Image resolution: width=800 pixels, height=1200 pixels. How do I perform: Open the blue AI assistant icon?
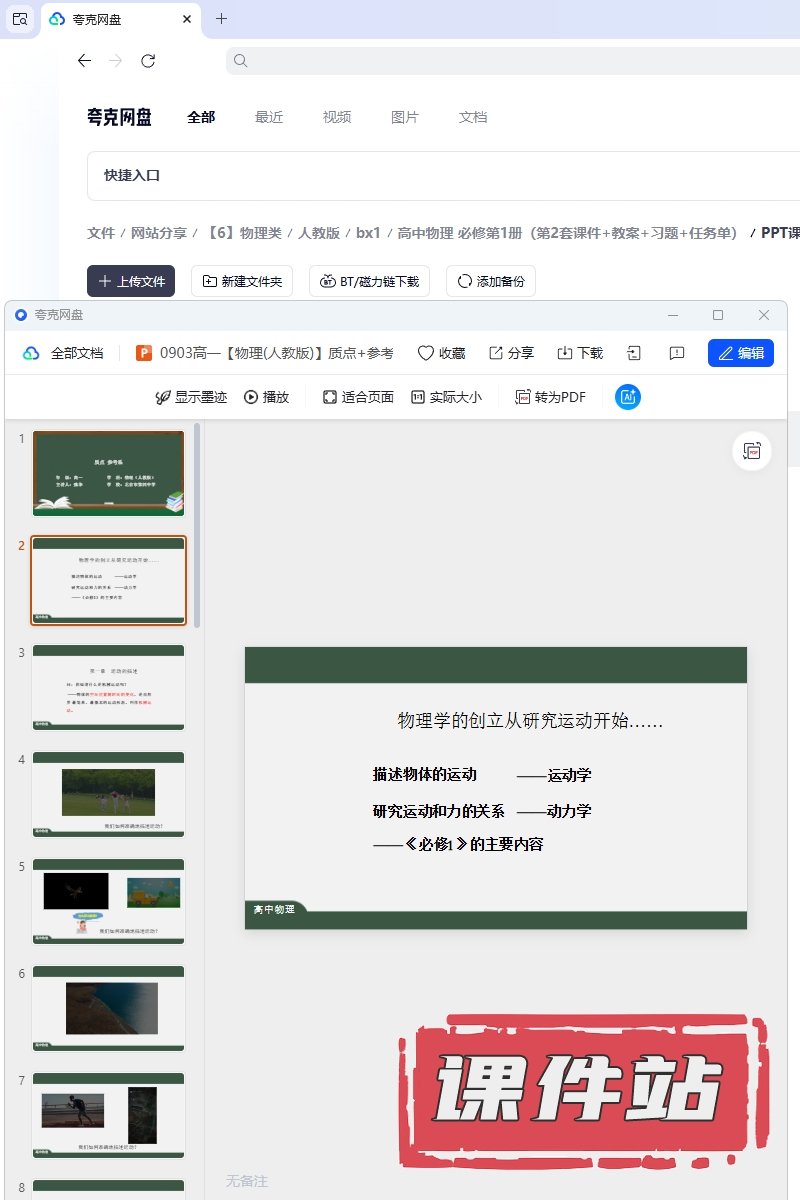coord(628,397)
